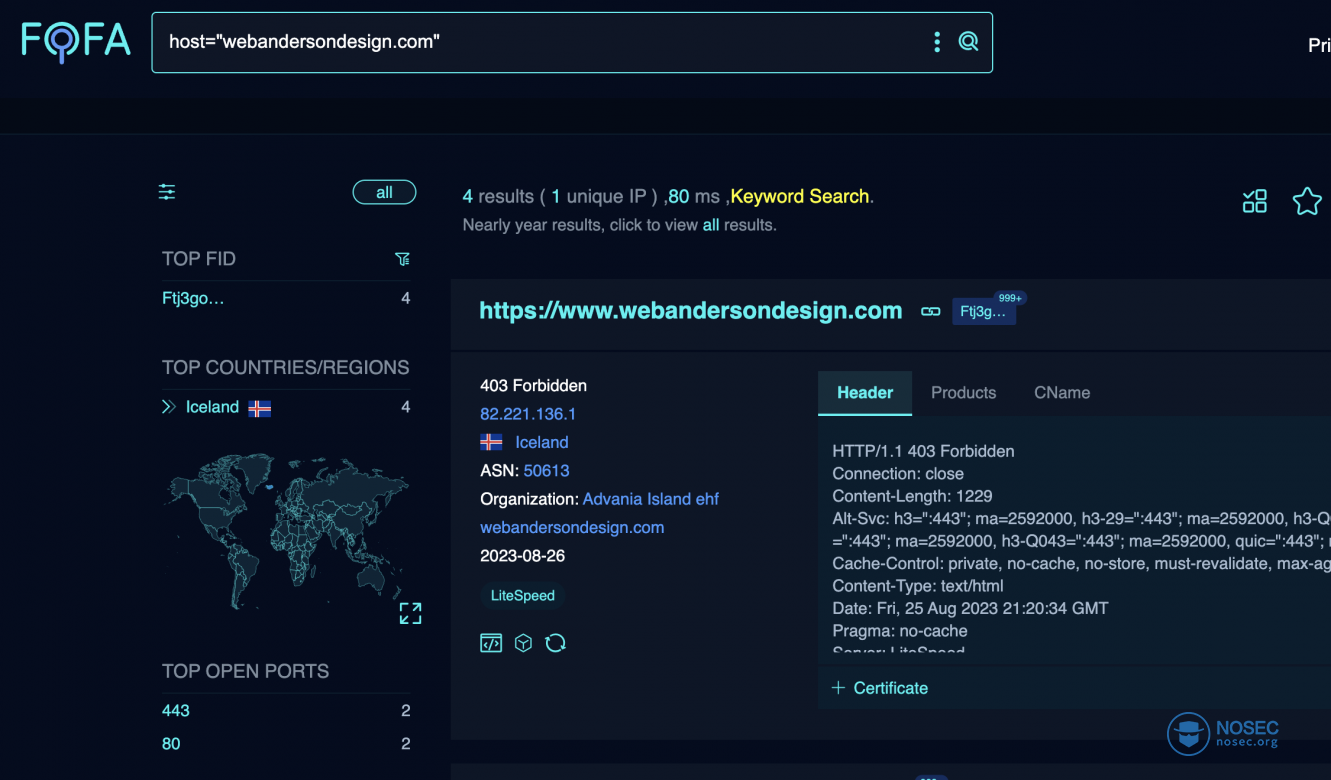Expand the world map to fullscreen

[410, 613]
